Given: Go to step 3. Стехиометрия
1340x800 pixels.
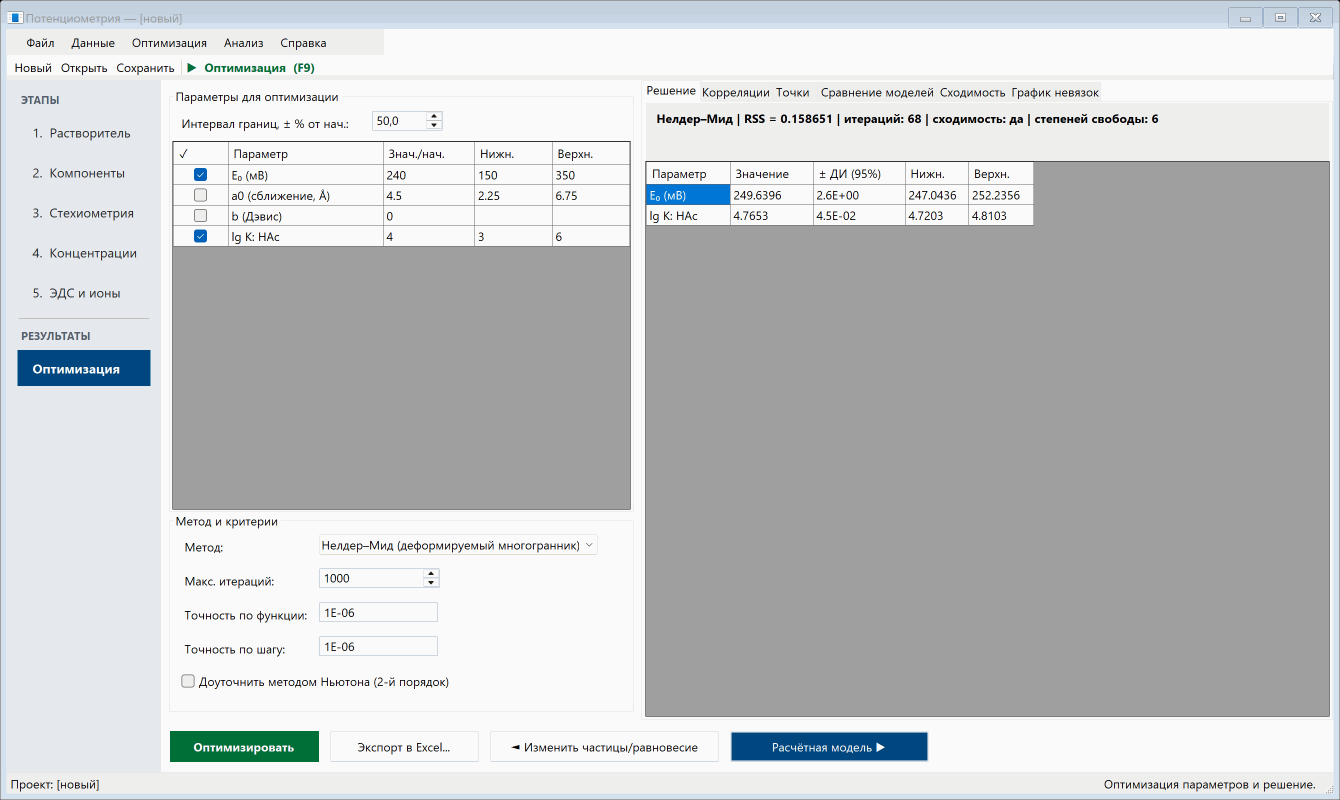Looking at the screenshot, I should pos(84,213).
